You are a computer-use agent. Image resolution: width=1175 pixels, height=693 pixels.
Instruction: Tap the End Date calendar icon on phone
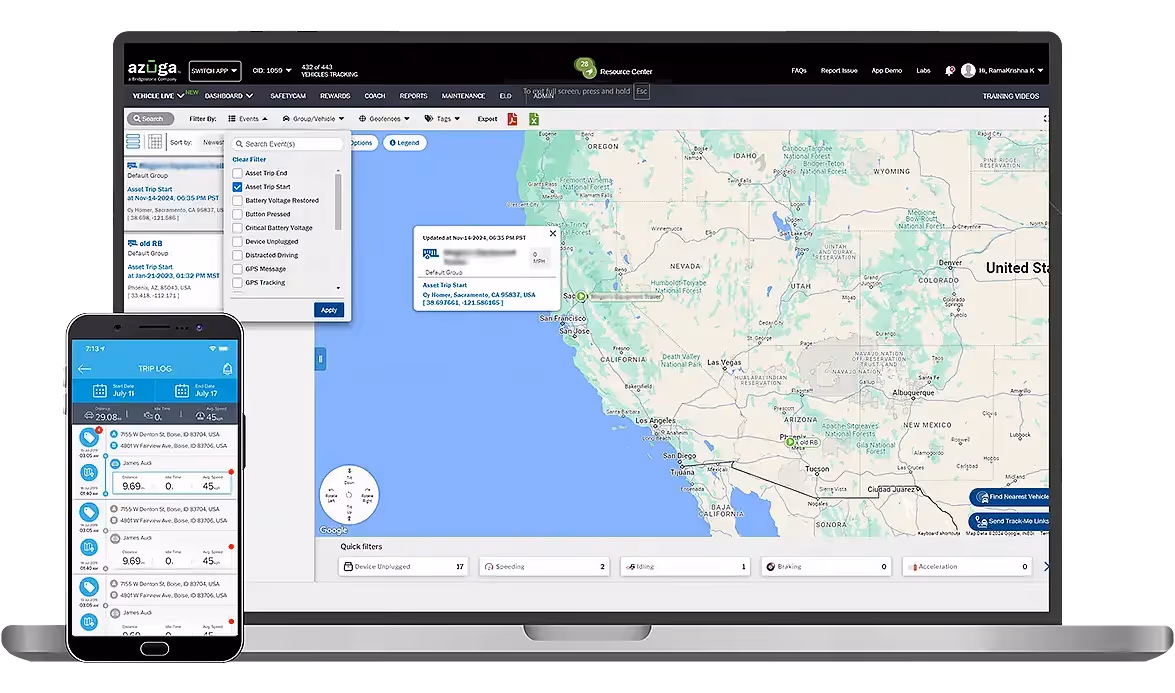[x=181, y=390]
